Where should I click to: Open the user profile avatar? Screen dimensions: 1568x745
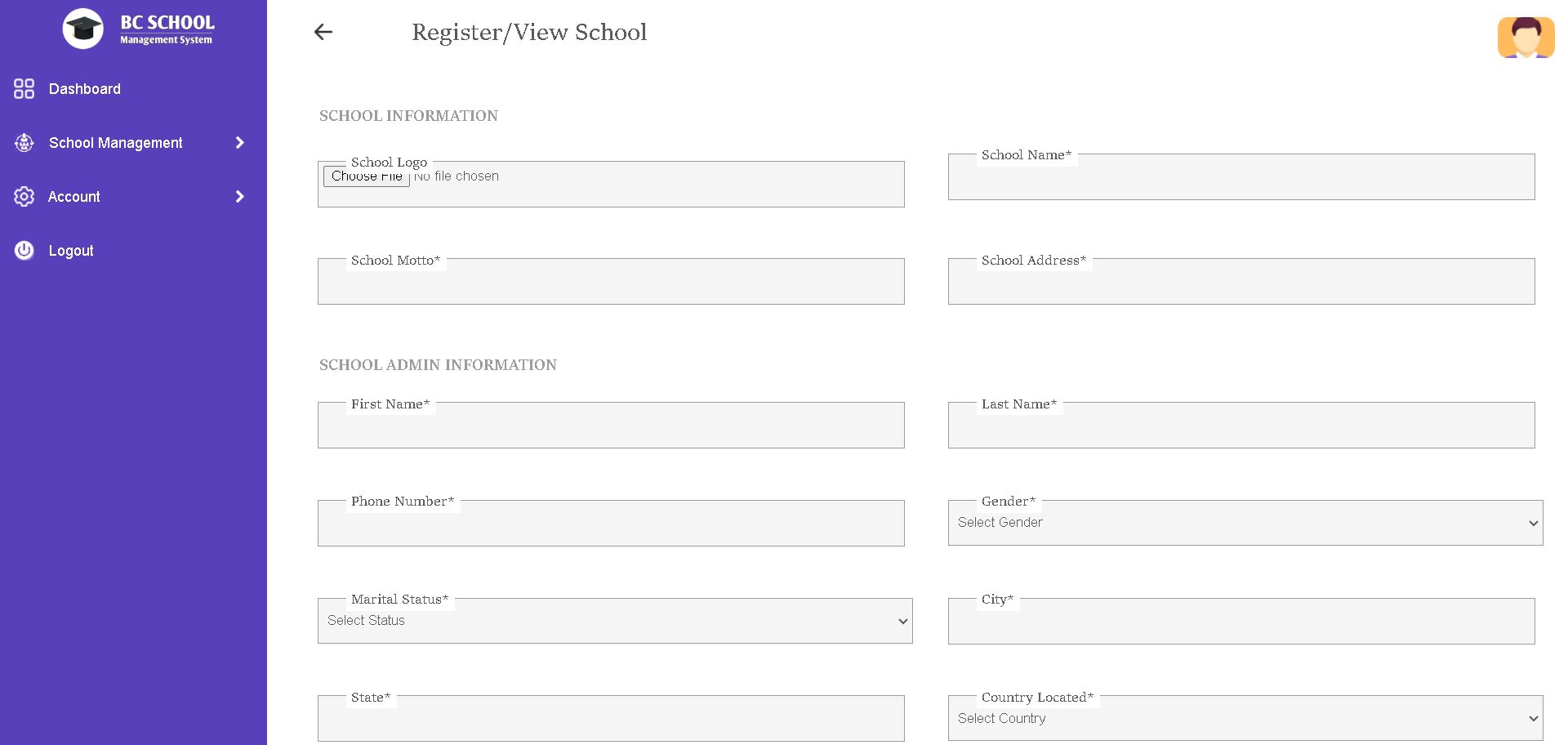pyautogui.click(x=1526, y=38)
